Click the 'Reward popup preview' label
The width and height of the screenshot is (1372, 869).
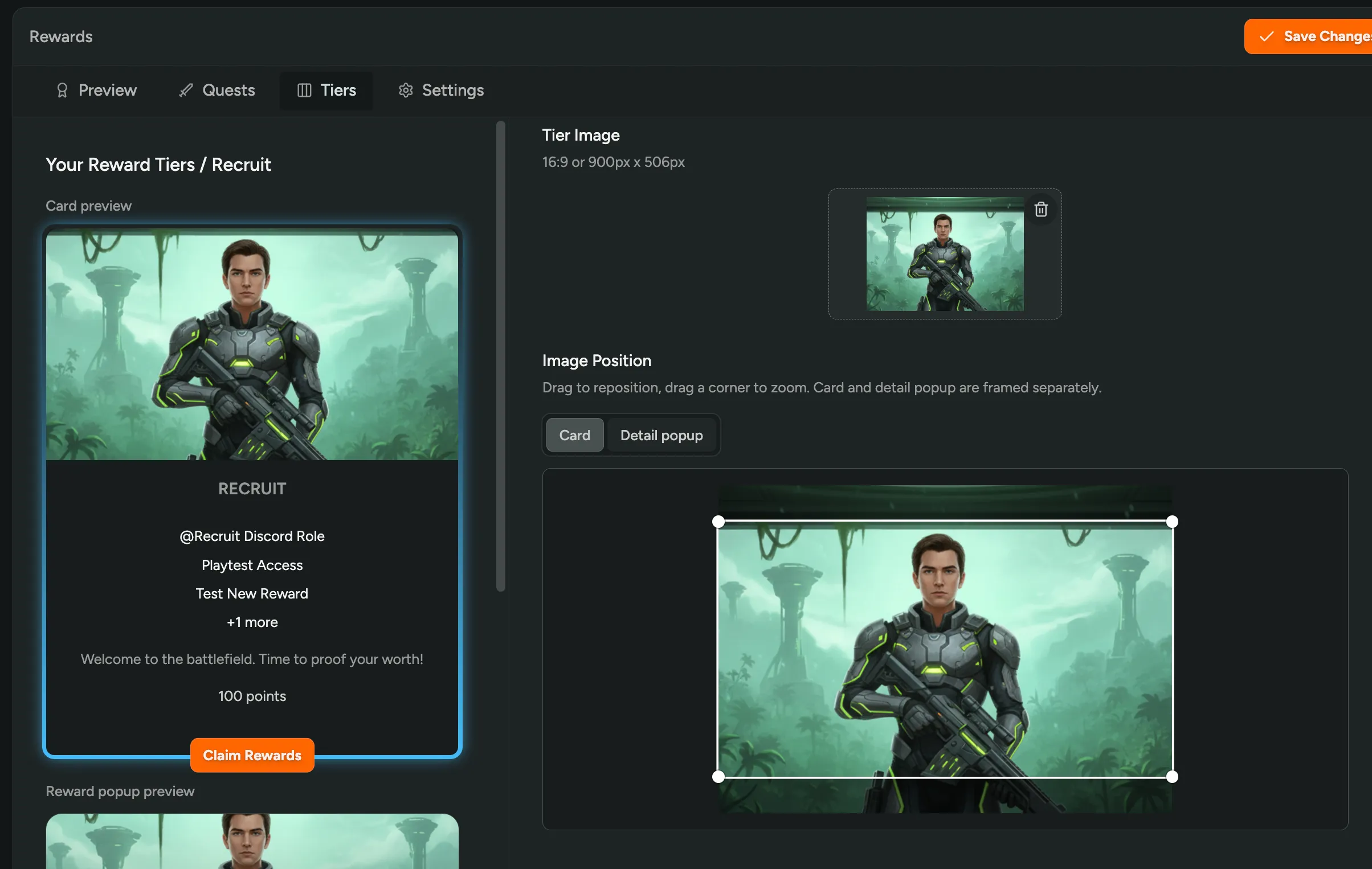[120, 791]
